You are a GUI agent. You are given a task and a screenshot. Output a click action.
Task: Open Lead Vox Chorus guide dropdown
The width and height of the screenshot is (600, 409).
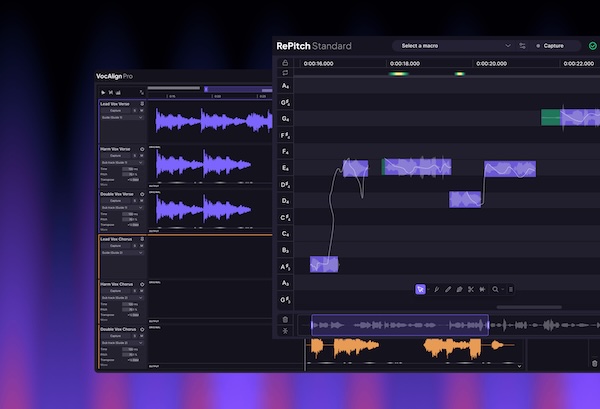122,253
